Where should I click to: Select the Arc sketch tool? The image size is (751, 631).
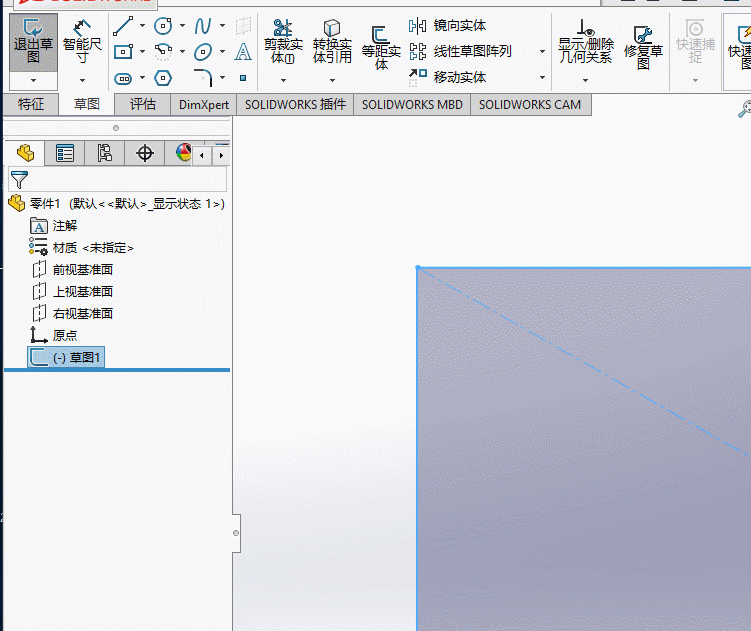(163, 51)
